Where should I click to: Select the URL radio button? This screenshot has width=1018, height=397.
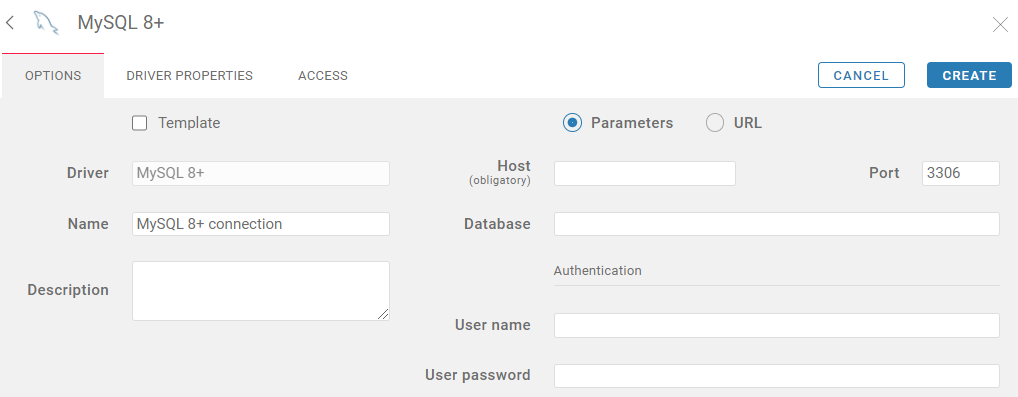(x=715, y=123)
